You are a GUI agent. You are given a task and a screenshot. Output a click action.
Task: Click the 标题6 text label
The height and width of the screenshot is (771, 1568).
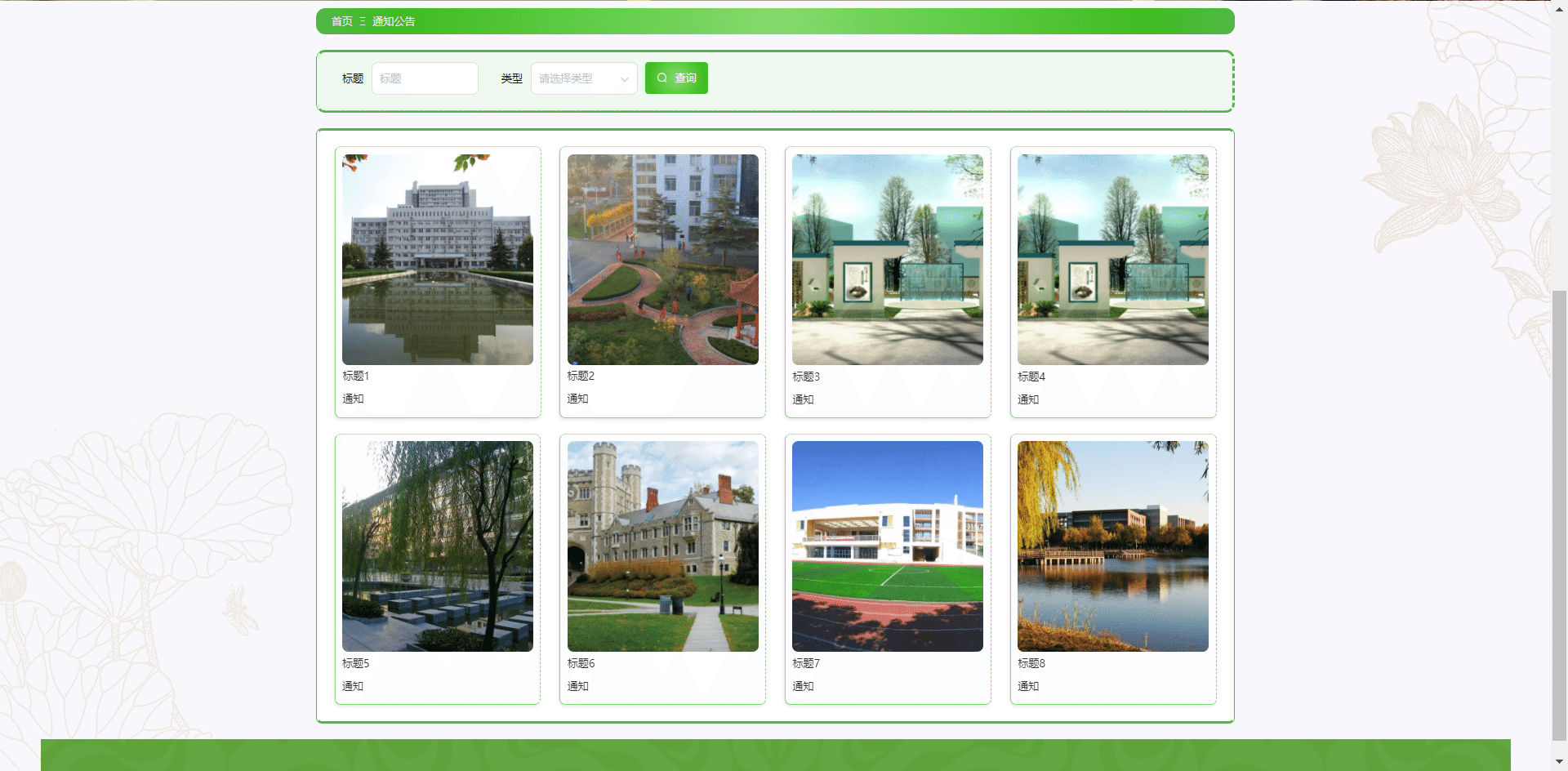pyautogui.click(x=581, y=663)
